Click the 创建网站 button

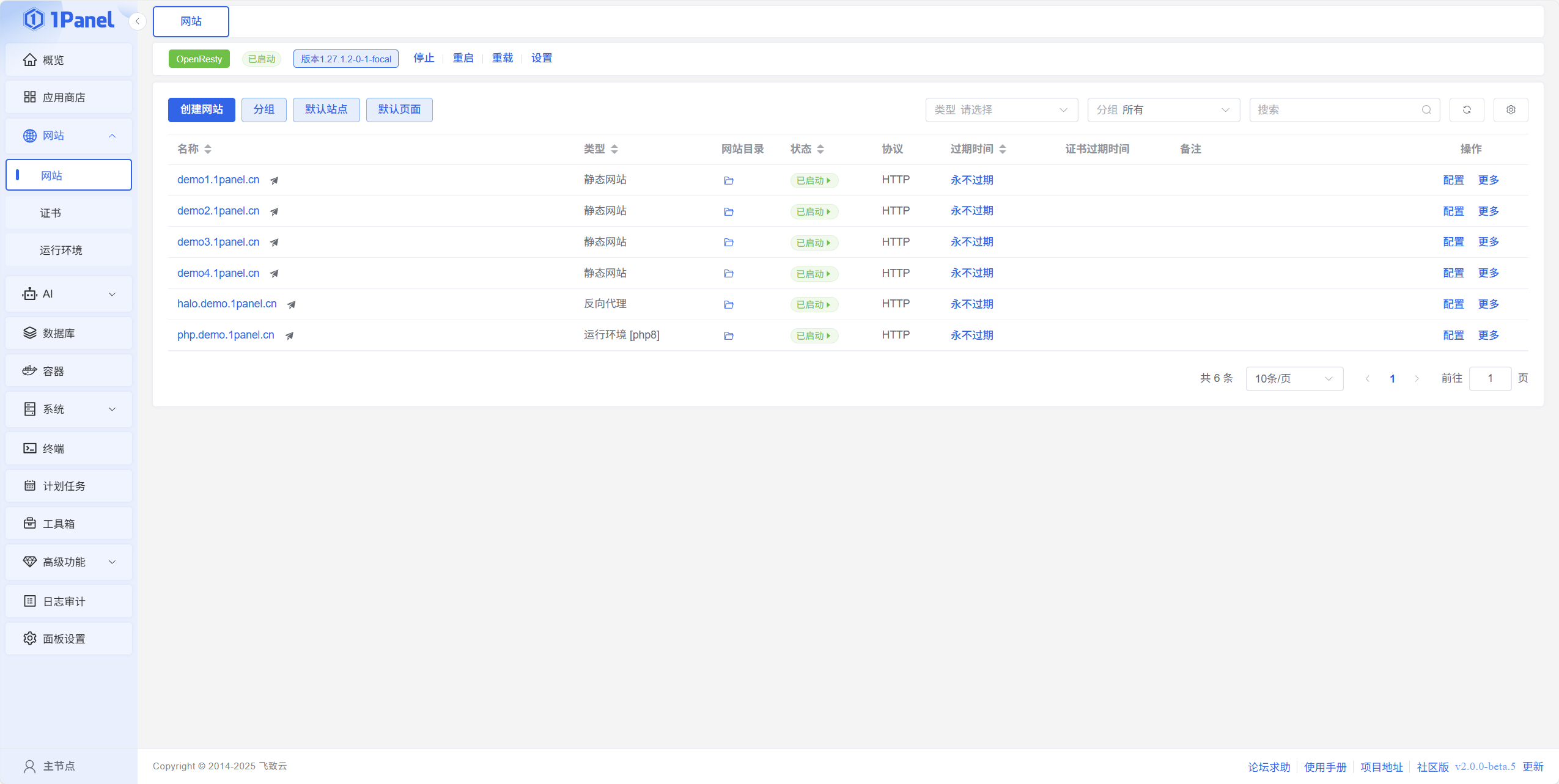click(x=201, y=110)
